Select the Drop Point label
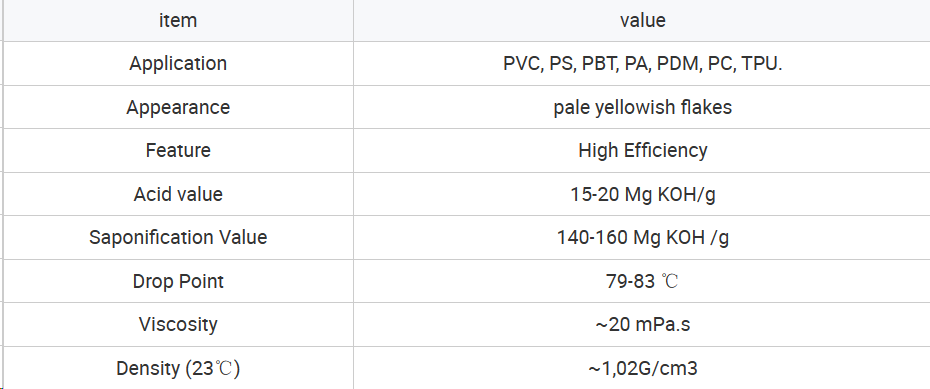The width and height of the screenshot is (930, 389). click(x=178, y=281)
